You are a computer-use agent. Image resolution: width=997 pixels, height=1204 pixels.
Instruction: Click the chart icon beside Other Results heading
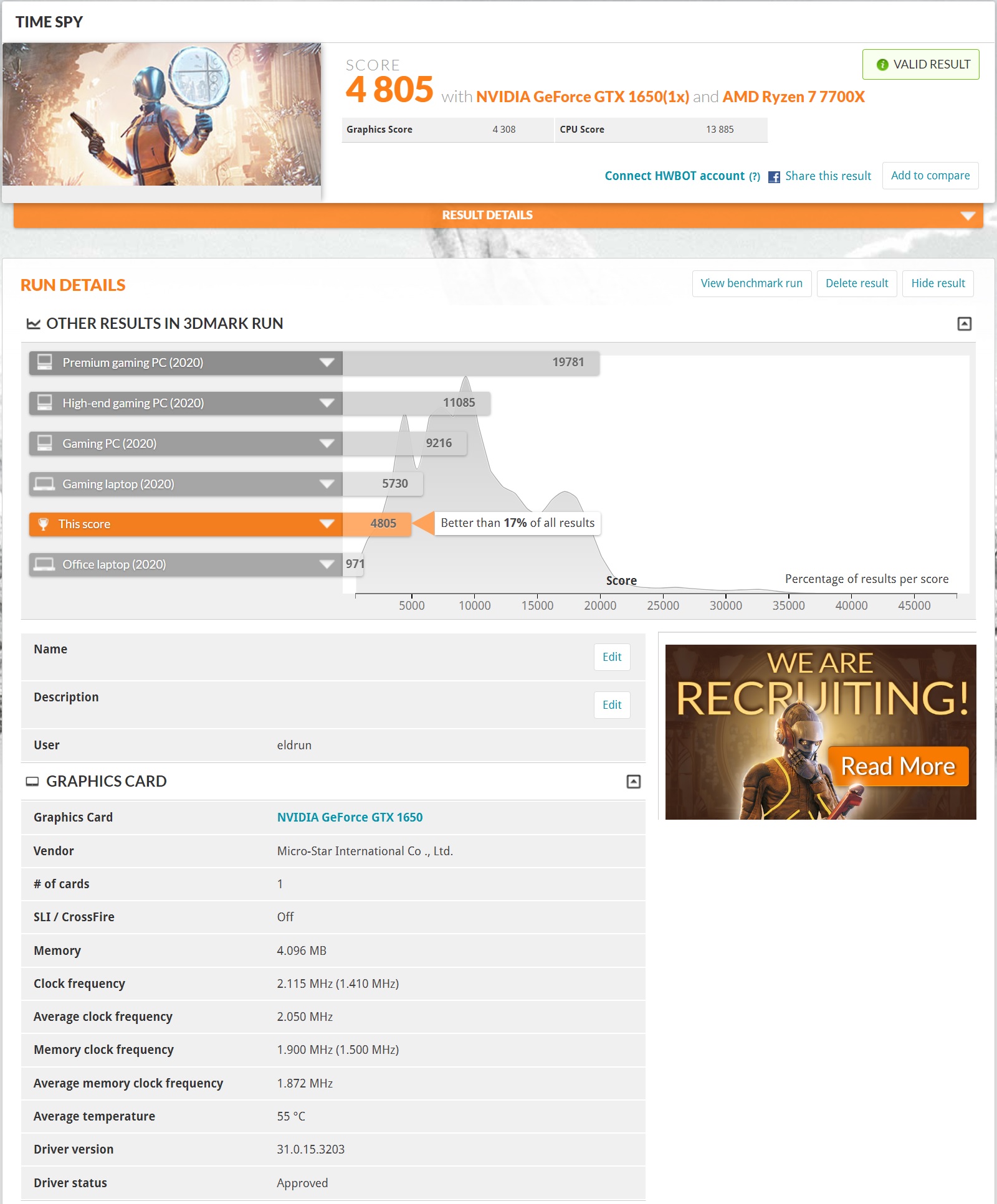point(33,324)
